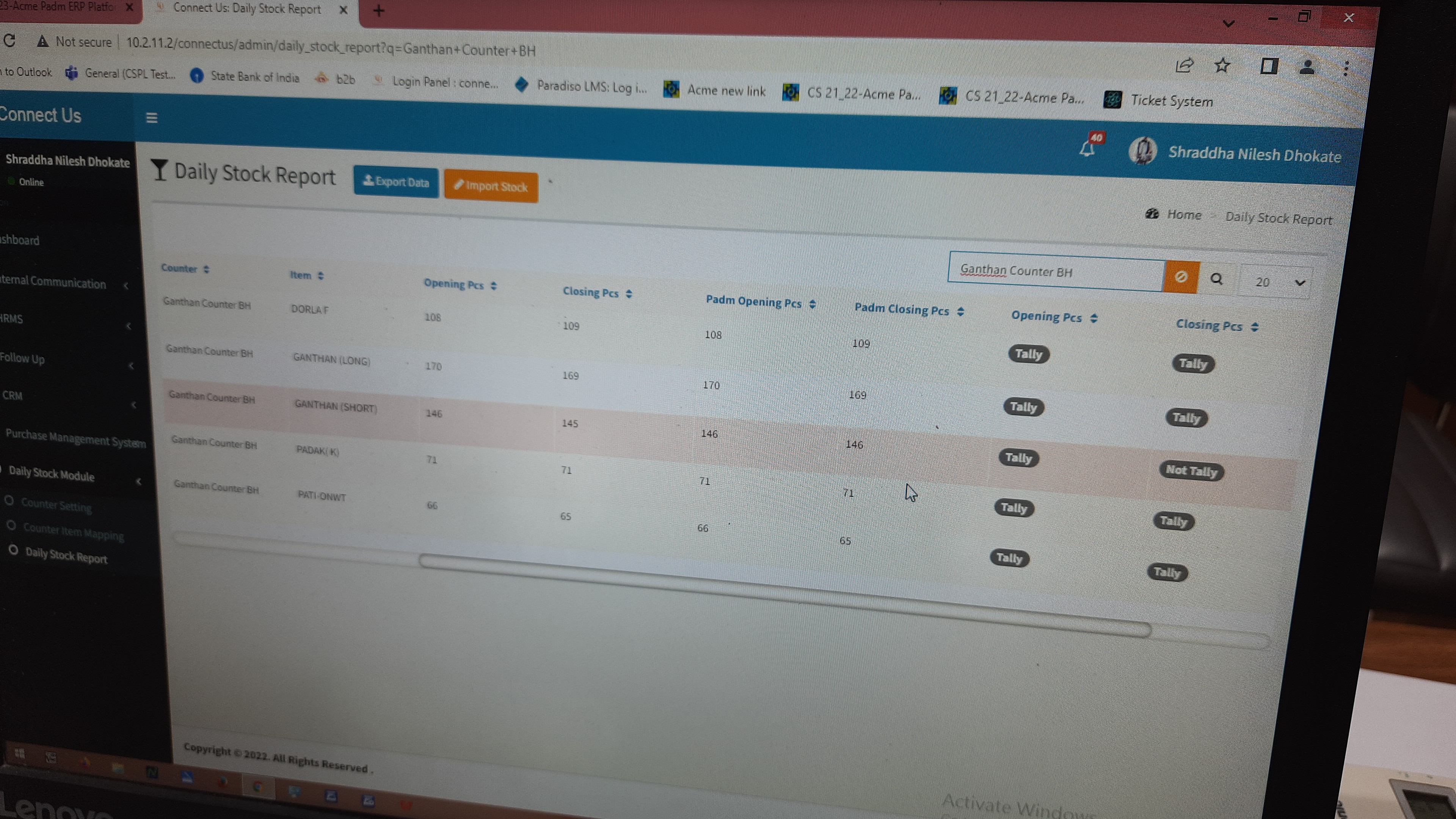
Task: Open State Bank of India bookmark
Action: 245,77
